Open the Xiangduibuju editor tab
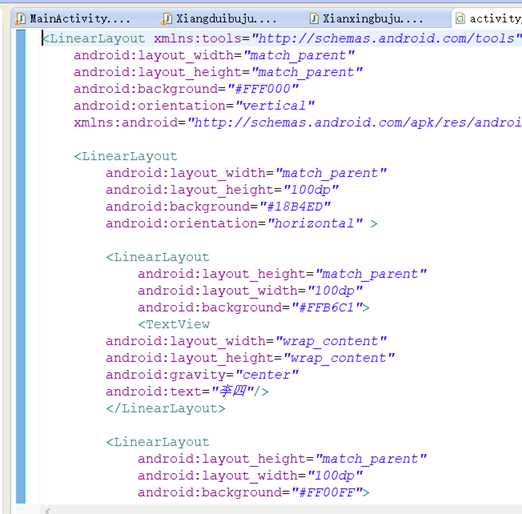Image resolution: width=522 pixels, height=514 pixels. pos(220,19)
